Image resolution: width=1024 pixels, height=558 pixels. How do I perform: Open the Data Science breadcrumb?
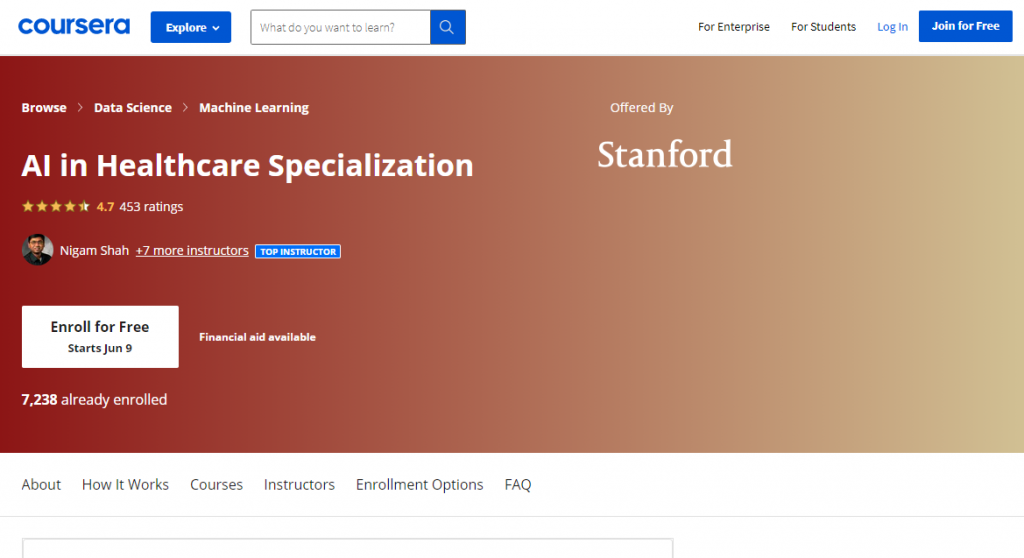click(x=133, y=108)
